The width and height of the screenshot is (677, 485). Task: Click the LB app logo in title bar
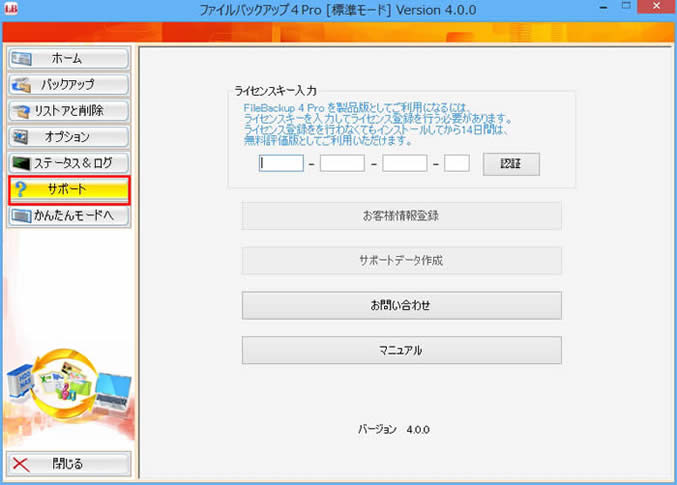pos(11,8)
